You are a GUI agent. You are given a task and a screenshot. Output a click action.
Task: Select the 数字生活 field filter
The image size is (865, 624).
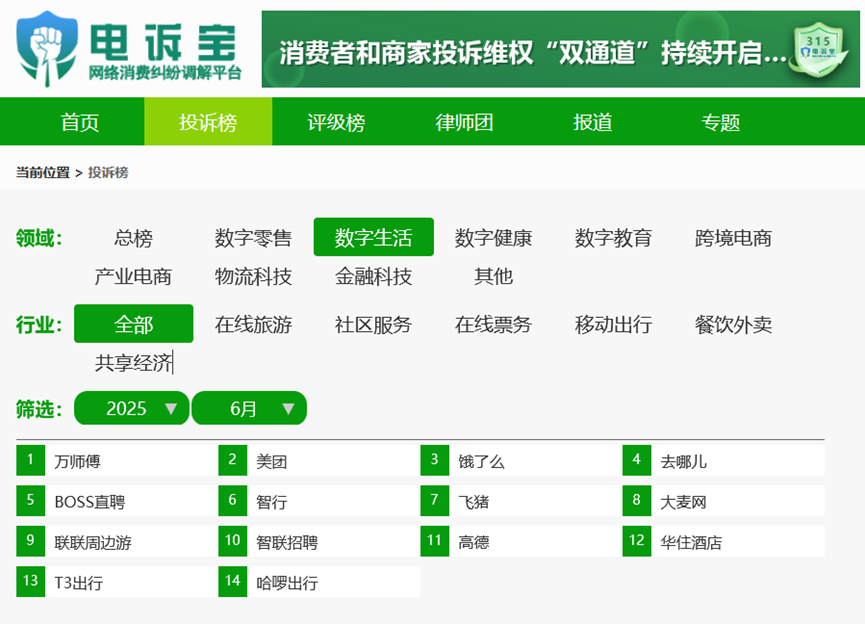click(373, 238)
